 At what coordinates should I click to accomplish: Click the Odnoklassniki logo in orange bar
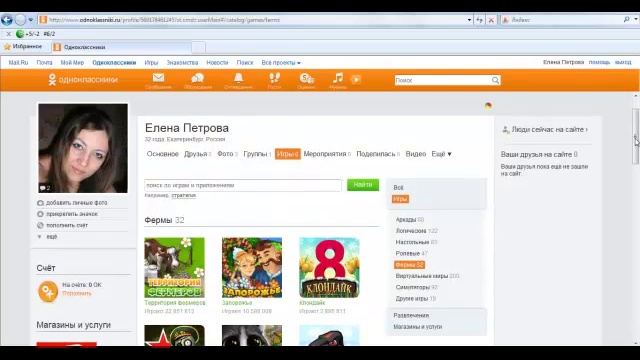pyautogui.click(x=83, y=80)
